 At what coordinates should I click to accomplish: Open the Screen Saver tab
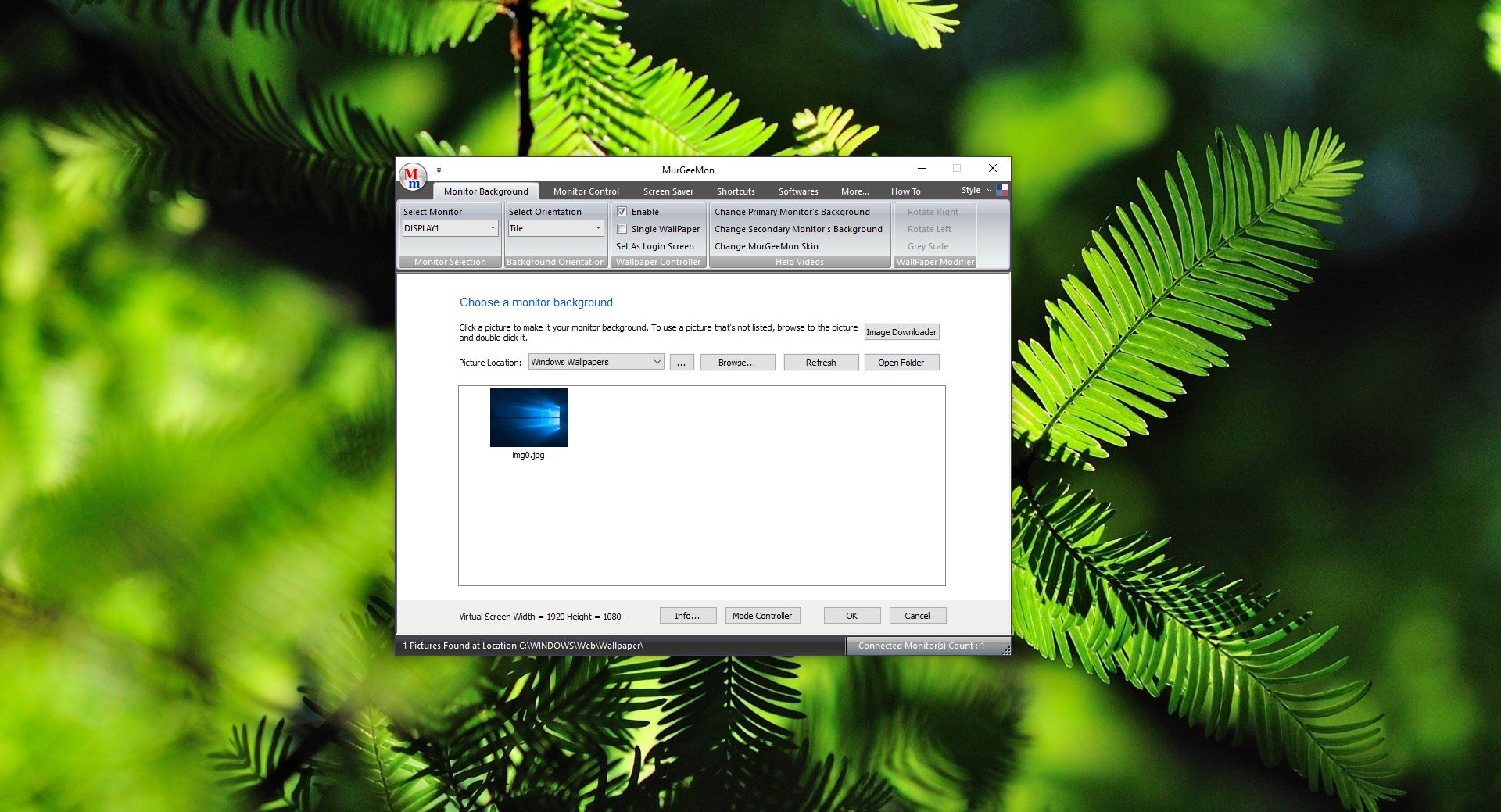[668, 191]
